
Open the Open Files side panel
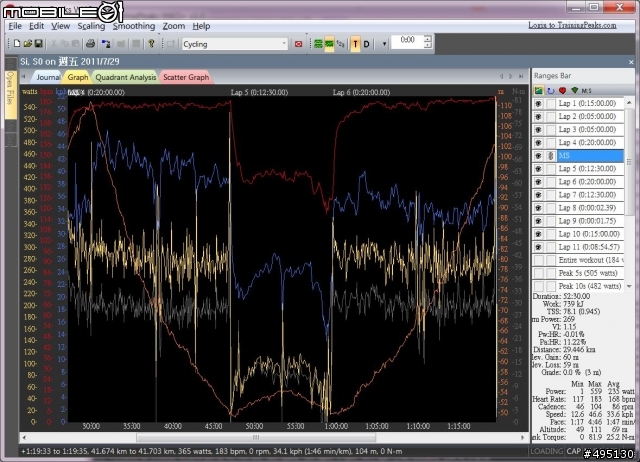pos(11,94)
